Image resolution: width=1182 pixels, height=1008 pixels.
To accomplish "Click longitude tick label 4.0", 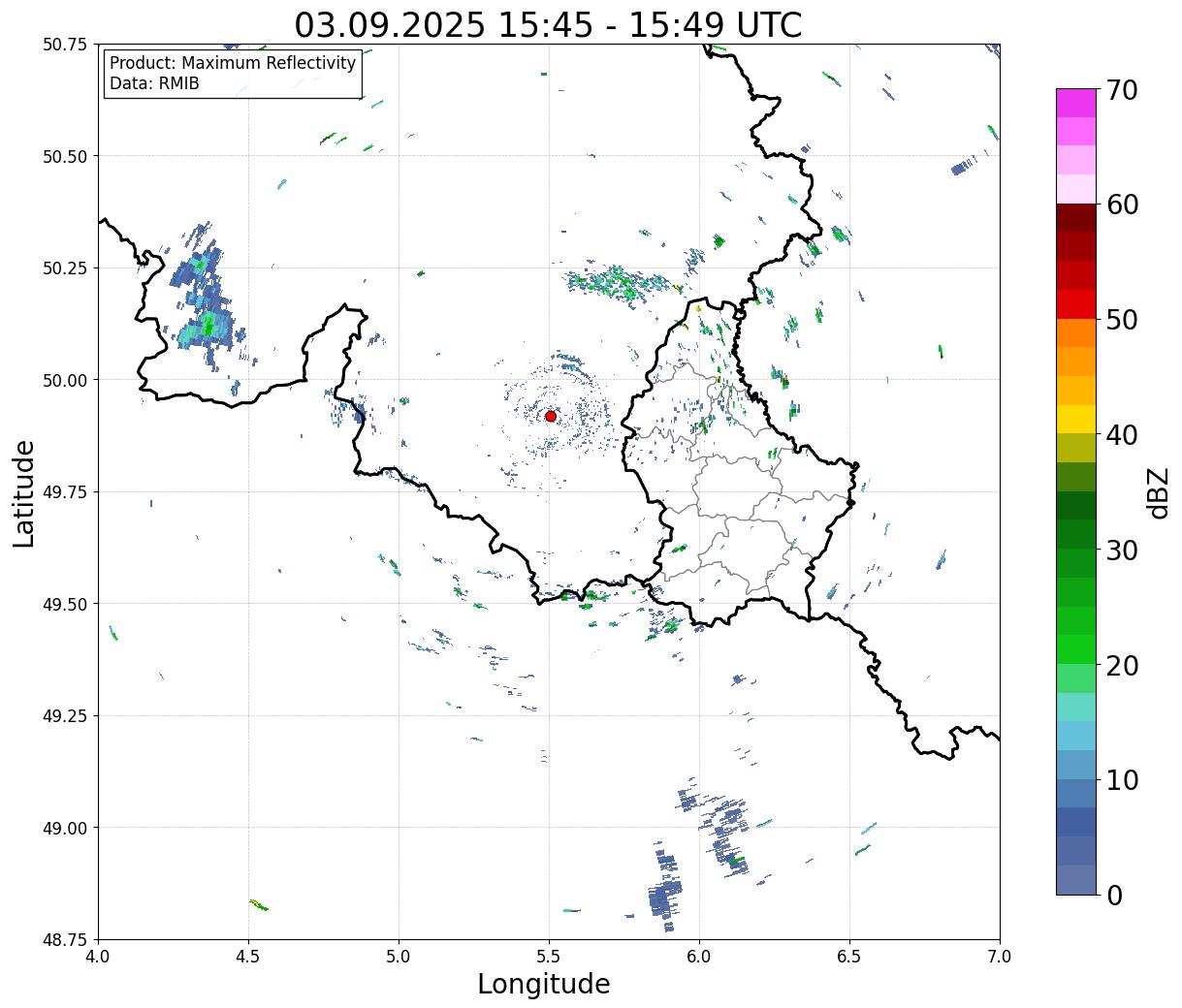I will pos(98,957).
